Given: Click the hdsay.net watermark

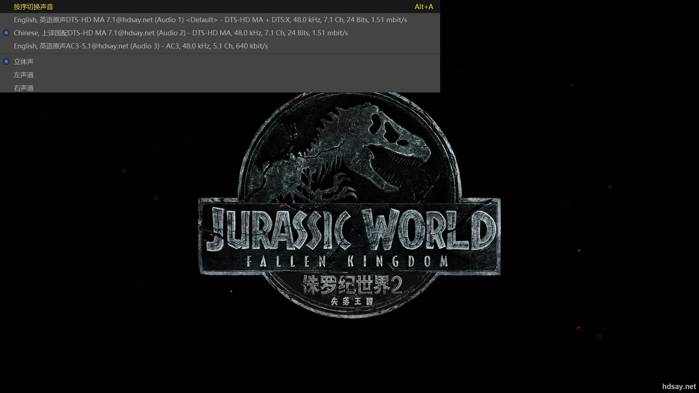Looking at the screenshot, I should [x=678, y=386].
